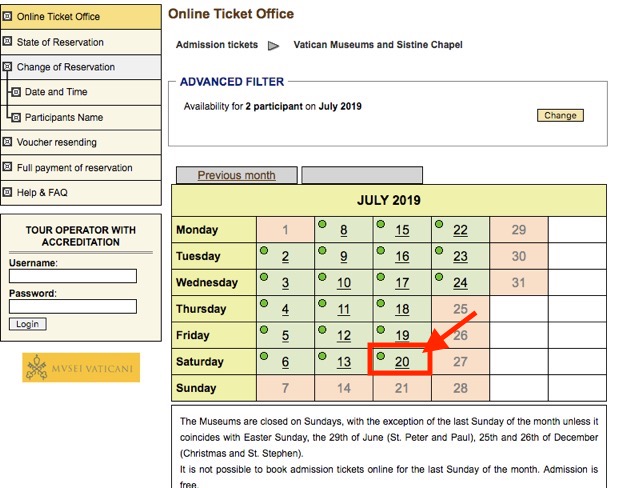Click the Login button
This screenshot has height=488, width=623.
(28, 324)
